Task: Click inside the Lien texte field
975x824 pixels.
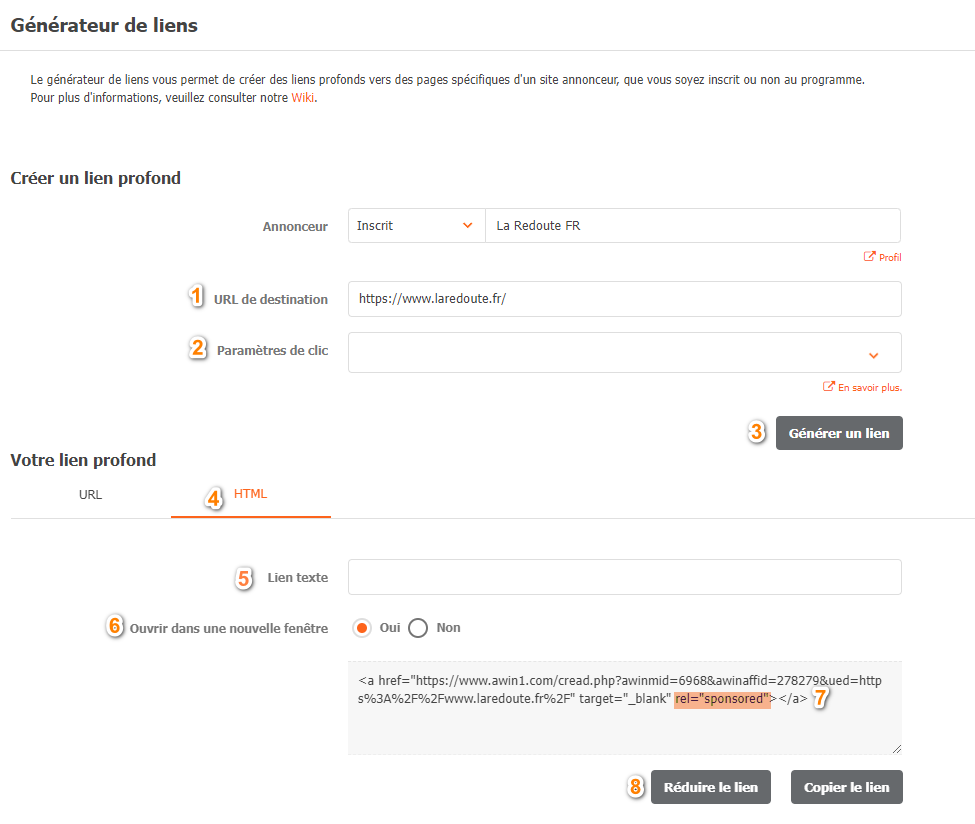Action: [x=624, y=577]
